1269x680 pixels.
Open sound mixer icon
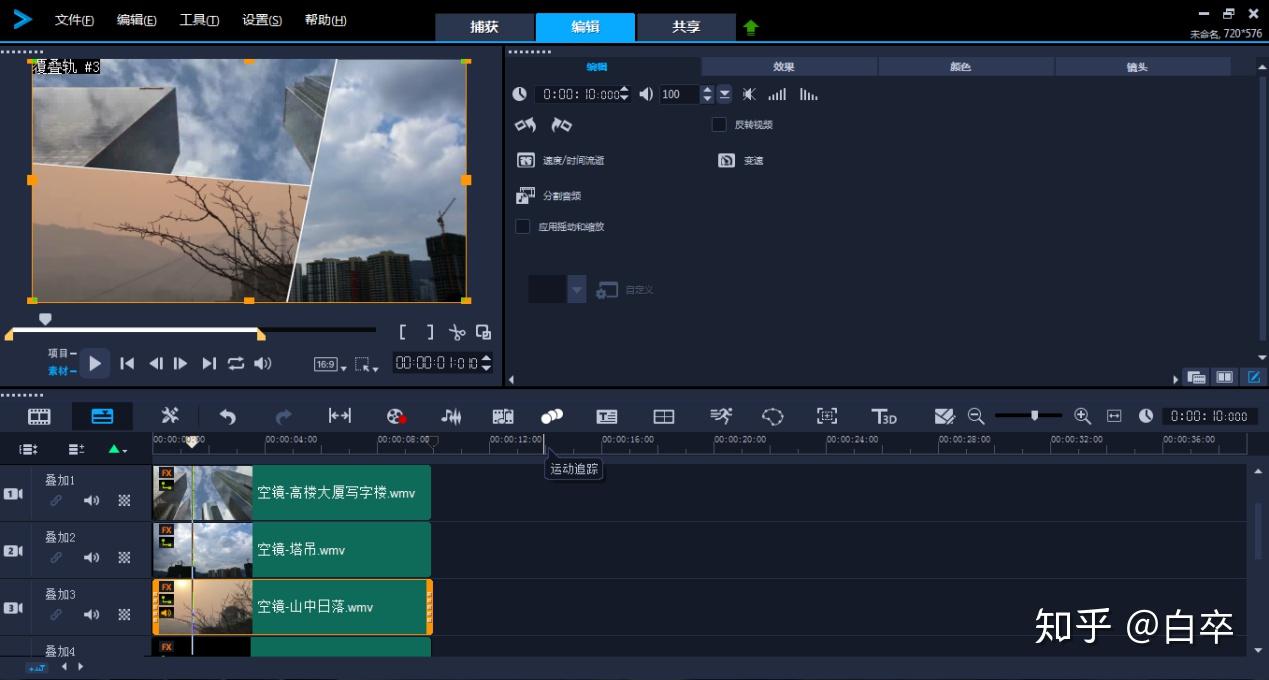452,416
